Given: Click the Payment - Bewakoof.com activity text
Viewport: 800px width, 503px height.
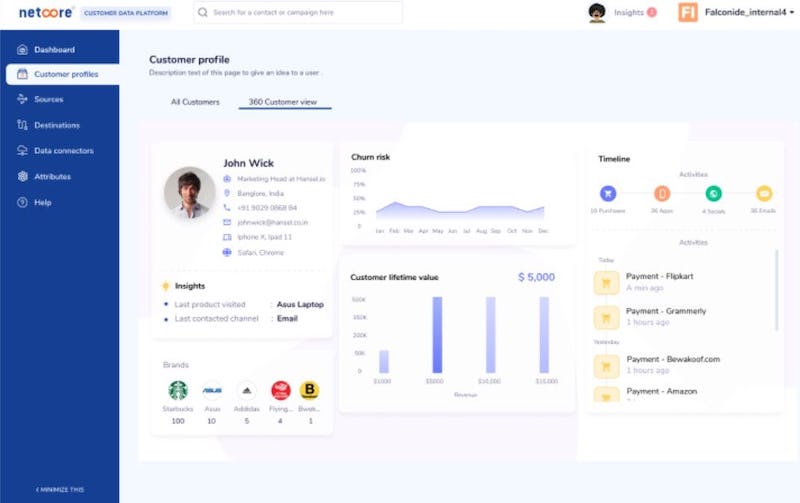Looking at the screenshot, I should pyautogui.click(x=673, y=359).
